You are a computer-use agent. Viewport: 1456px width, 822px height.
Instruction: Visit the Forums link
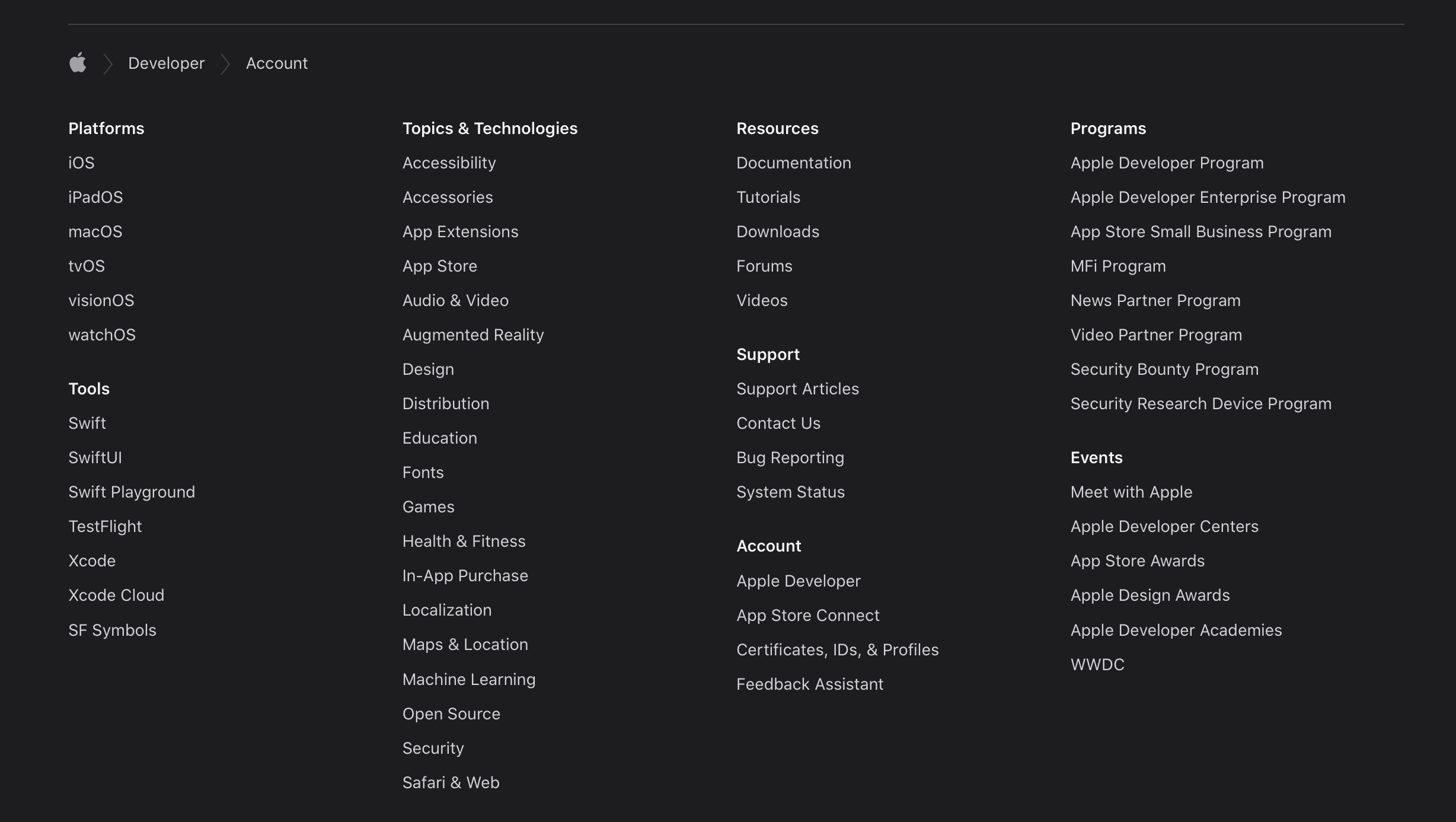coord(764,266)
